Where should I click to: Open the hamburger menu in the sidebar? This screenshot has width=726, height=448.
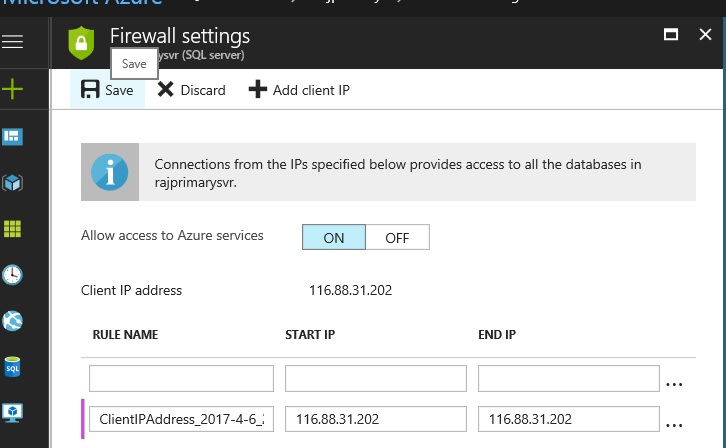[x=13, y=42]
